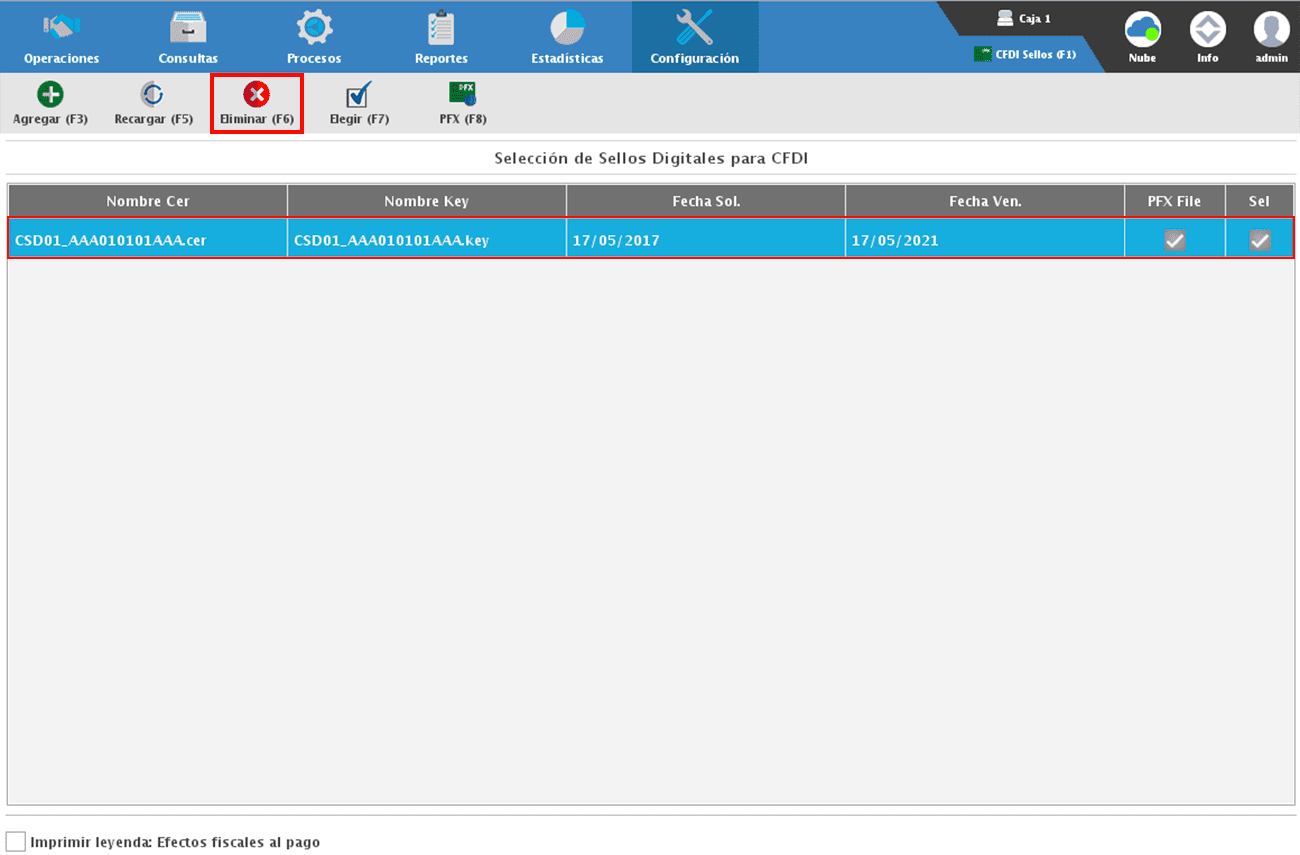Open the Consultas menu

tap(188, 37)
